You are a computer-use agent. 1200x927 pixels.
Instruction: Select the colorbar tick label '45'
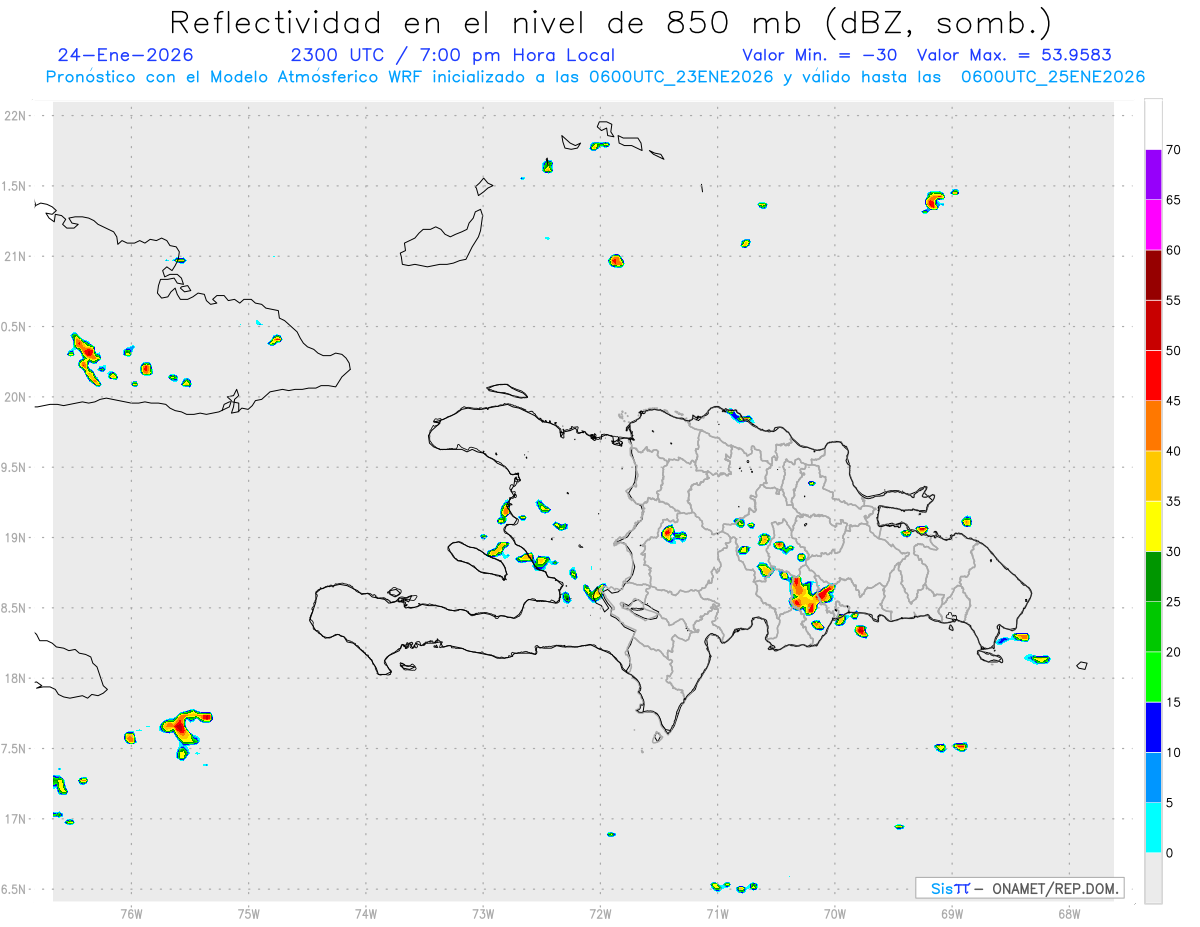pos(1173,401)
